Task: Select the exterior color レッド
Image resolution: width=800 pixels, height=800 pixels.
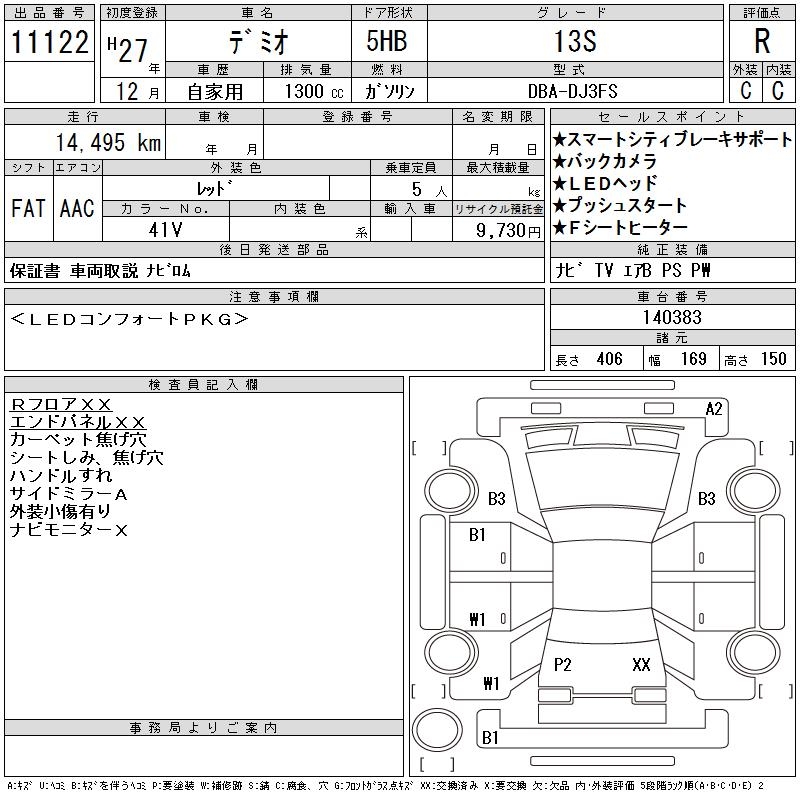Action: 215,189
